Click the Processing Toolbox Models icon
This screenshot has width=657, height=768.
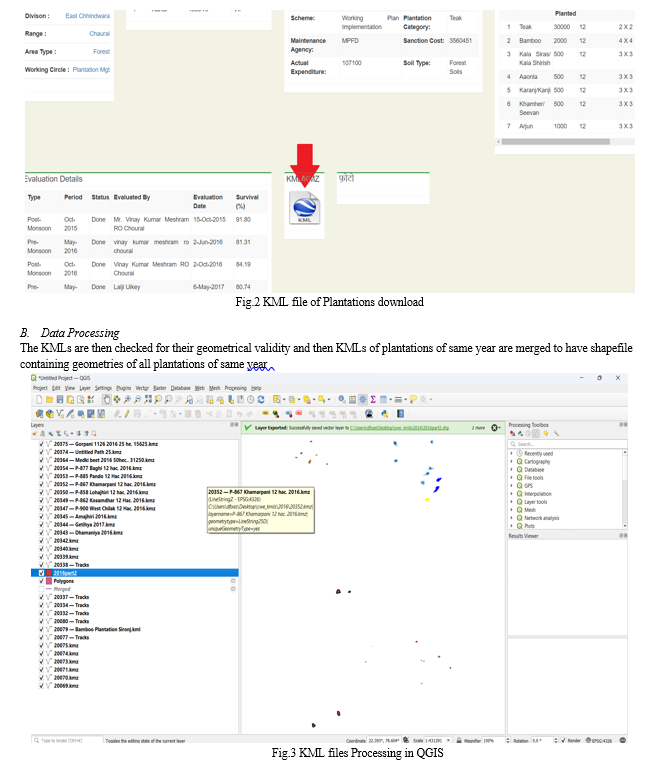click(512, 433)
